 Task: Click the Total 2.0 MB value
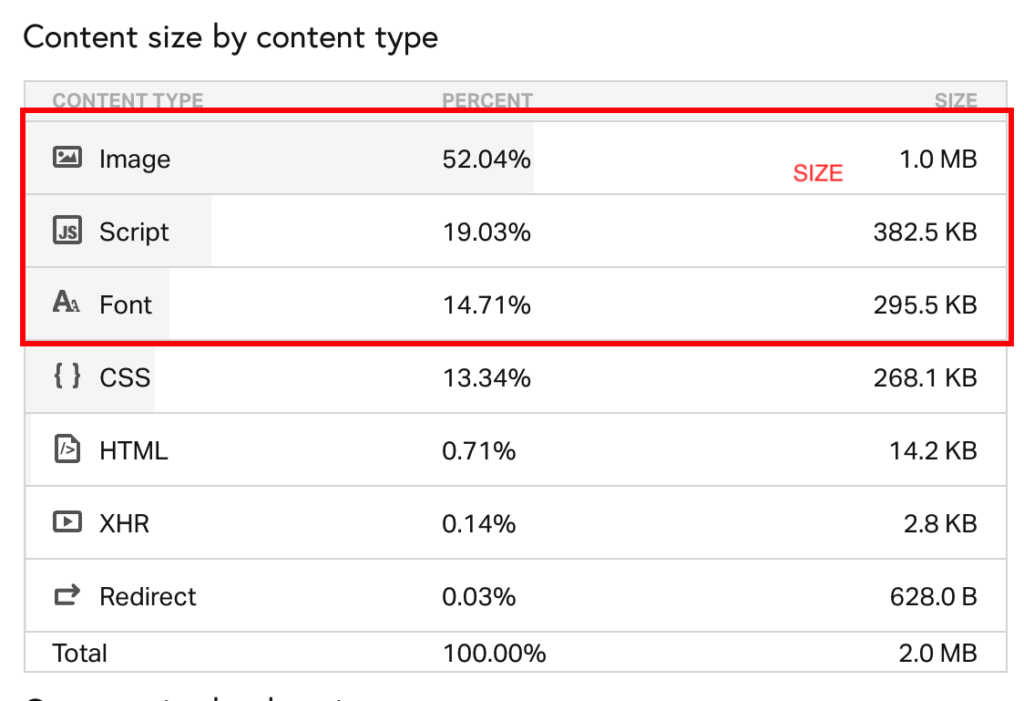(x=938, y=653)
